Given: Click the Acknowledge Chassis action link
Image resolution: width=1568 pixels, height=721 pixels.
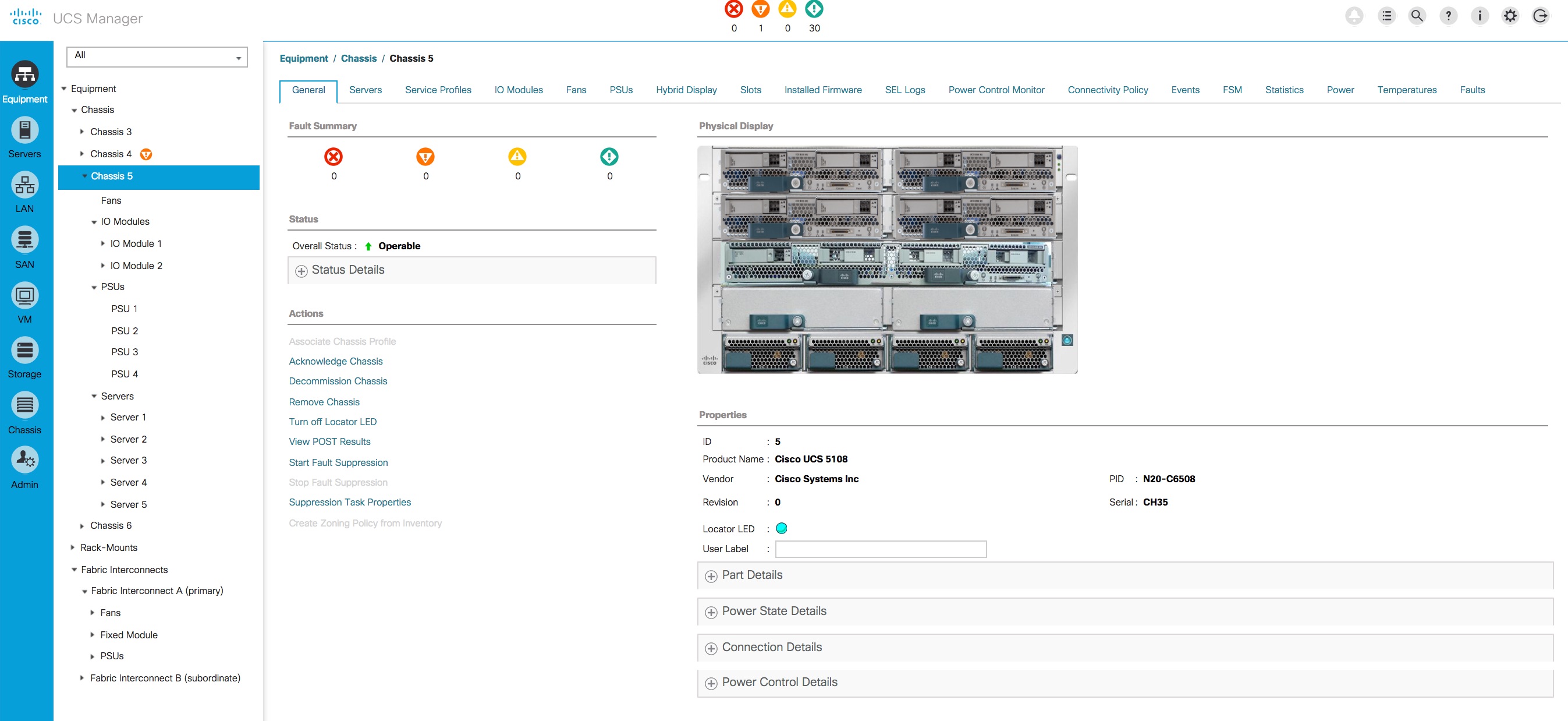Looking at the screenshot, I should point(335,361).
